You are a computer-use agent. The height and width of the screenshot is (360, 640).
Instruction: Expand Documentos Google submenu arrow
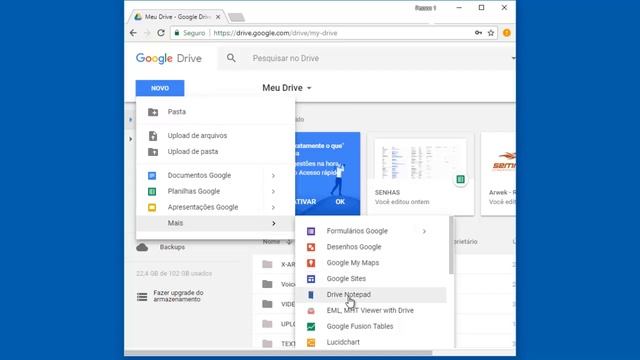pyautogui.click(x=273, y=176)
